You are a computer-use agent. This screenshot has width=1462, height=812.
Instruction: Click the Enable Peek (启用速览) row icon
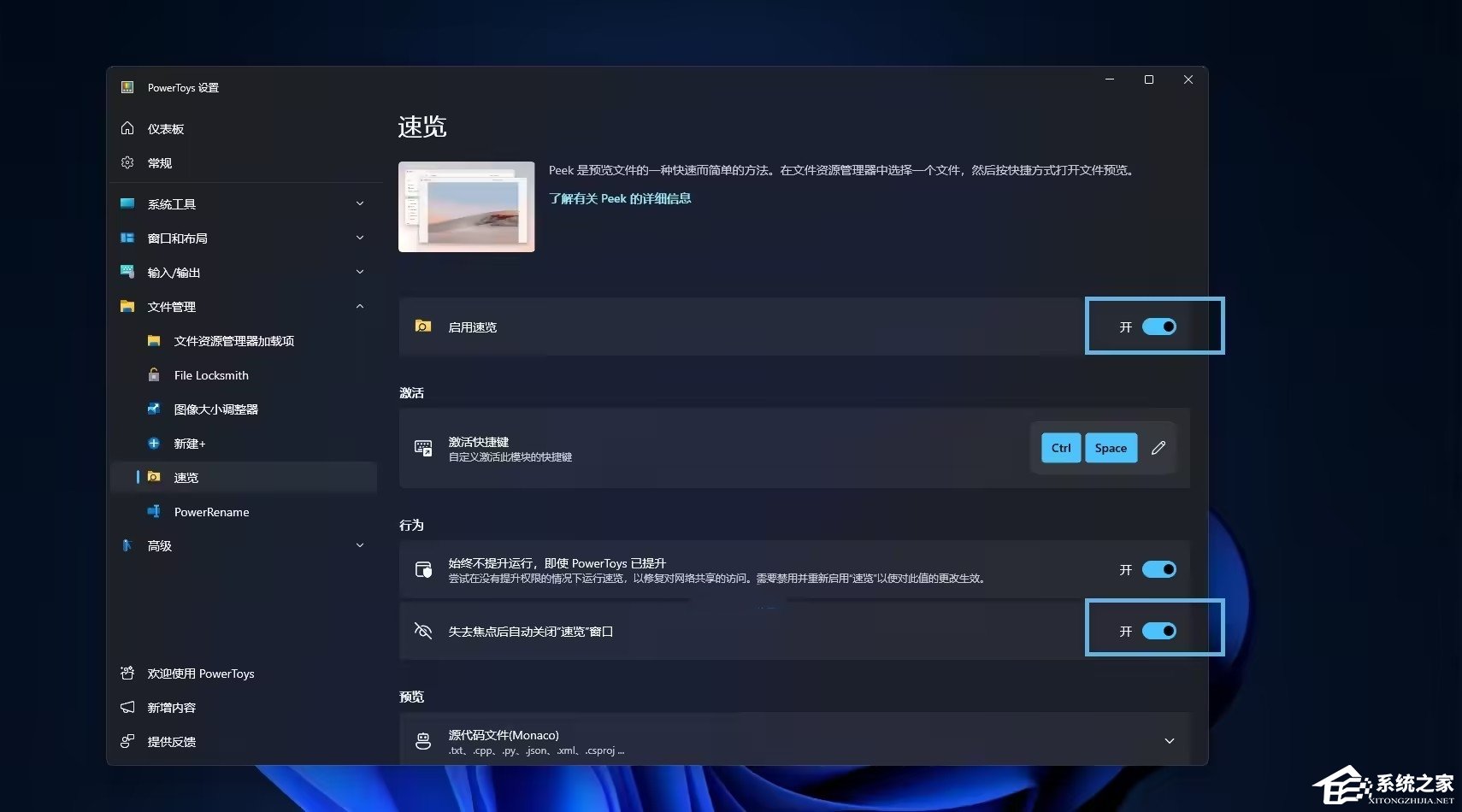[423, 326]
